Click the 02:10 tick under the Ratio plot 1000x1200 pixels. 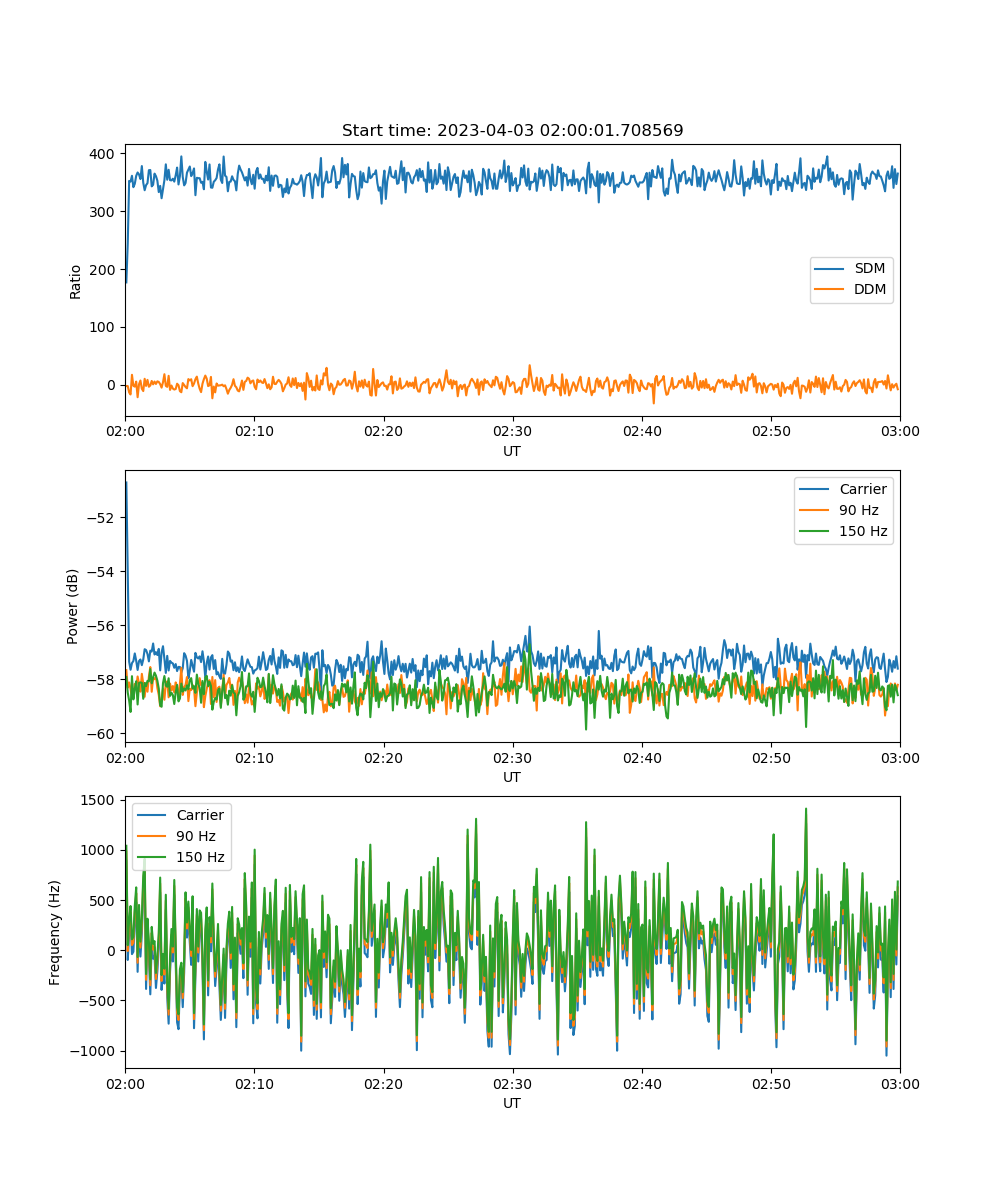click(x=254, y=431)
